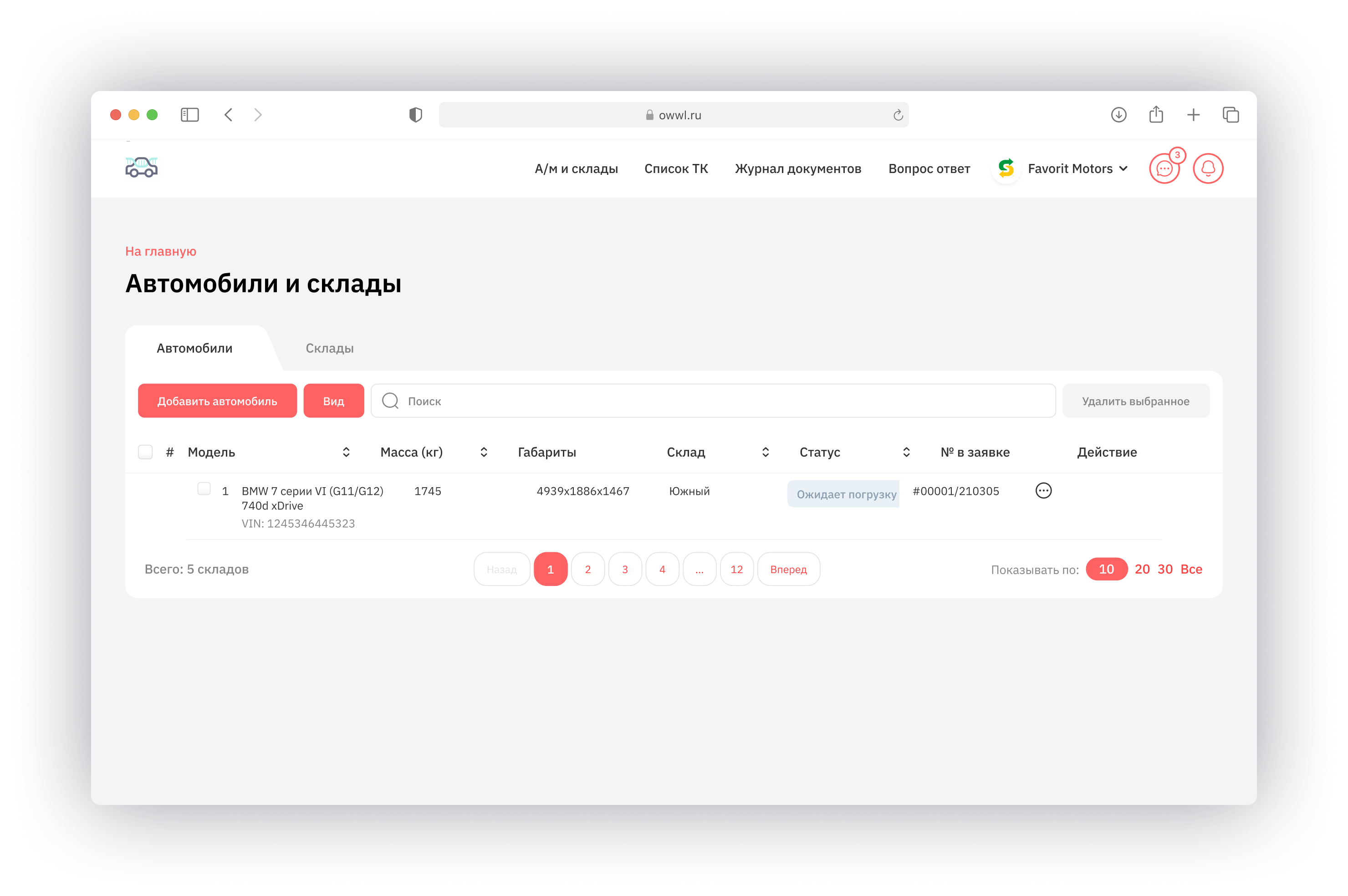1348x896 pixels.
Task: Open А/м и склады menu item
Action: 576,168
